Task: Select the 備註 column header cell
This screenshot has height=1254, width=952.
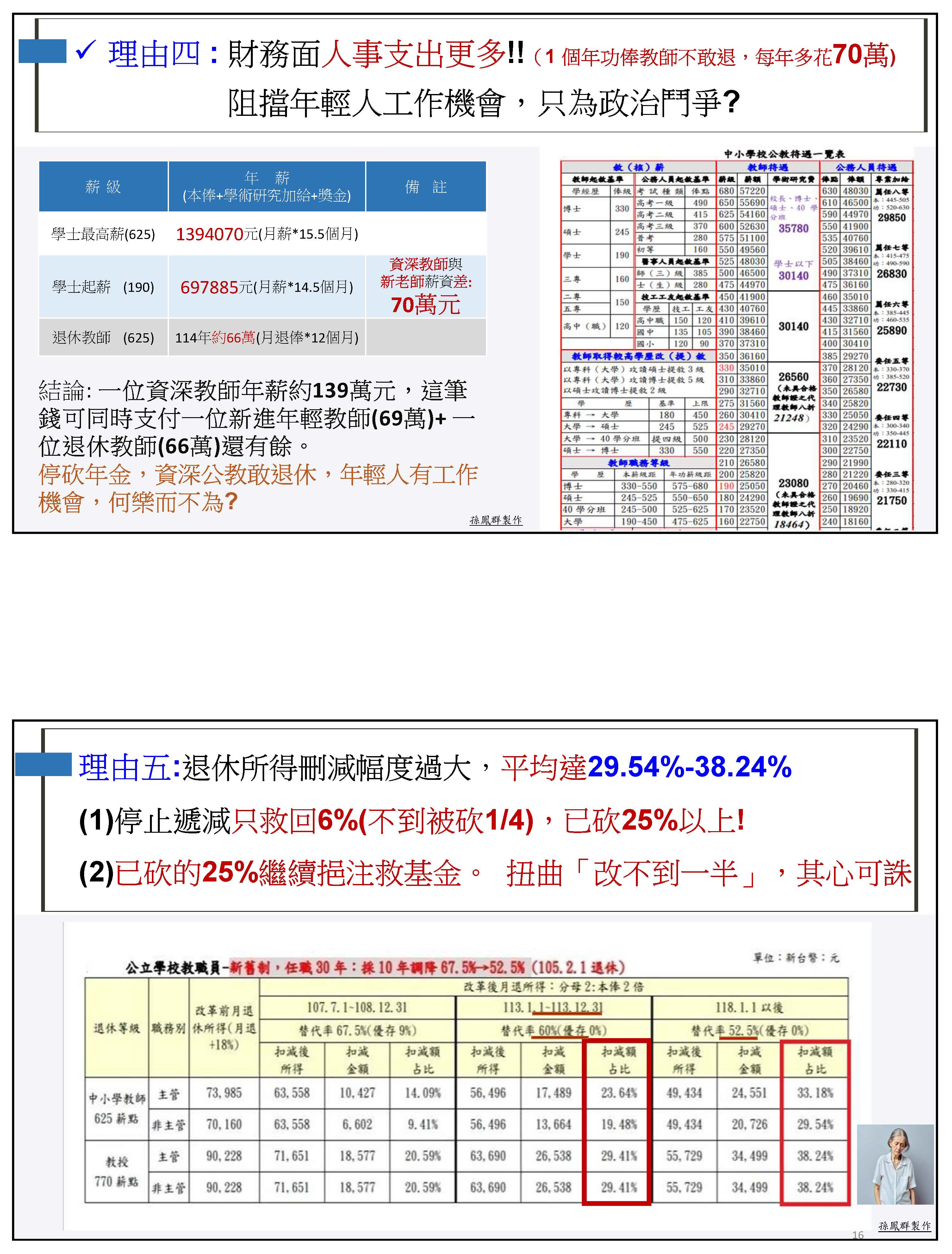Action: point(426,186)
